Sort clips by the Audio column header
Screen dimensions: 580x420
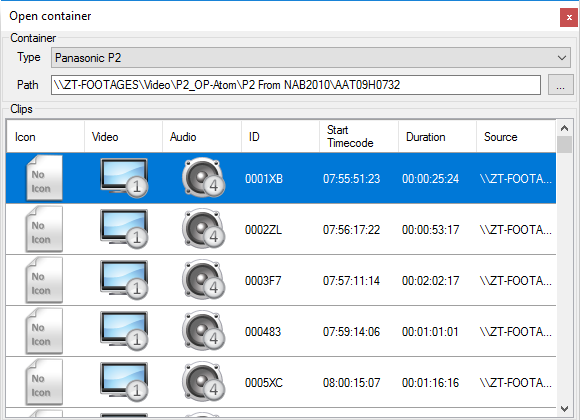click(x=202, y=137)
